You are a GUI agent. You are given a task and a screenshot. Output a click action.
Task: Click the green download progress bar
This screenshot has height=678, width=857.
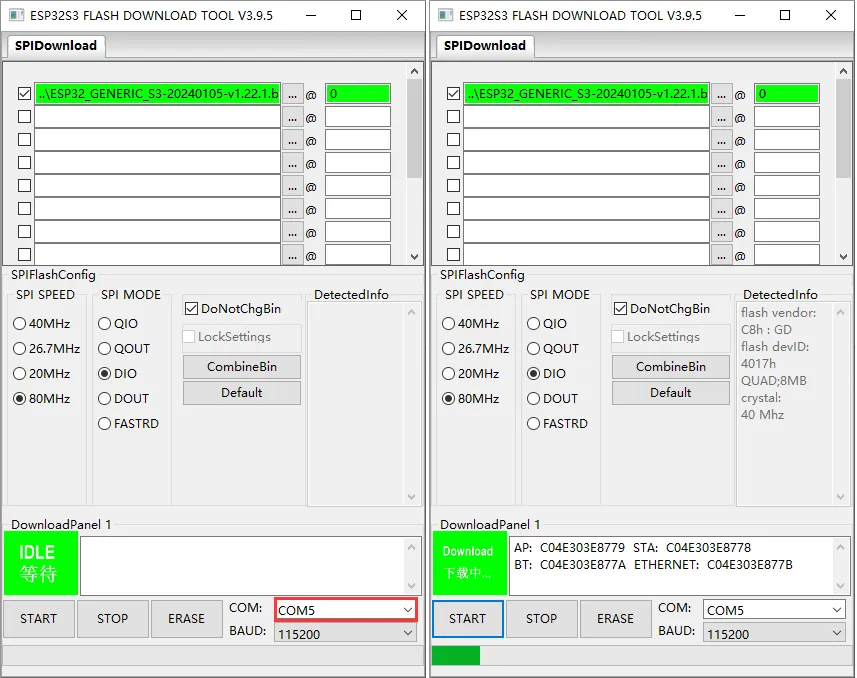point(456,655)
